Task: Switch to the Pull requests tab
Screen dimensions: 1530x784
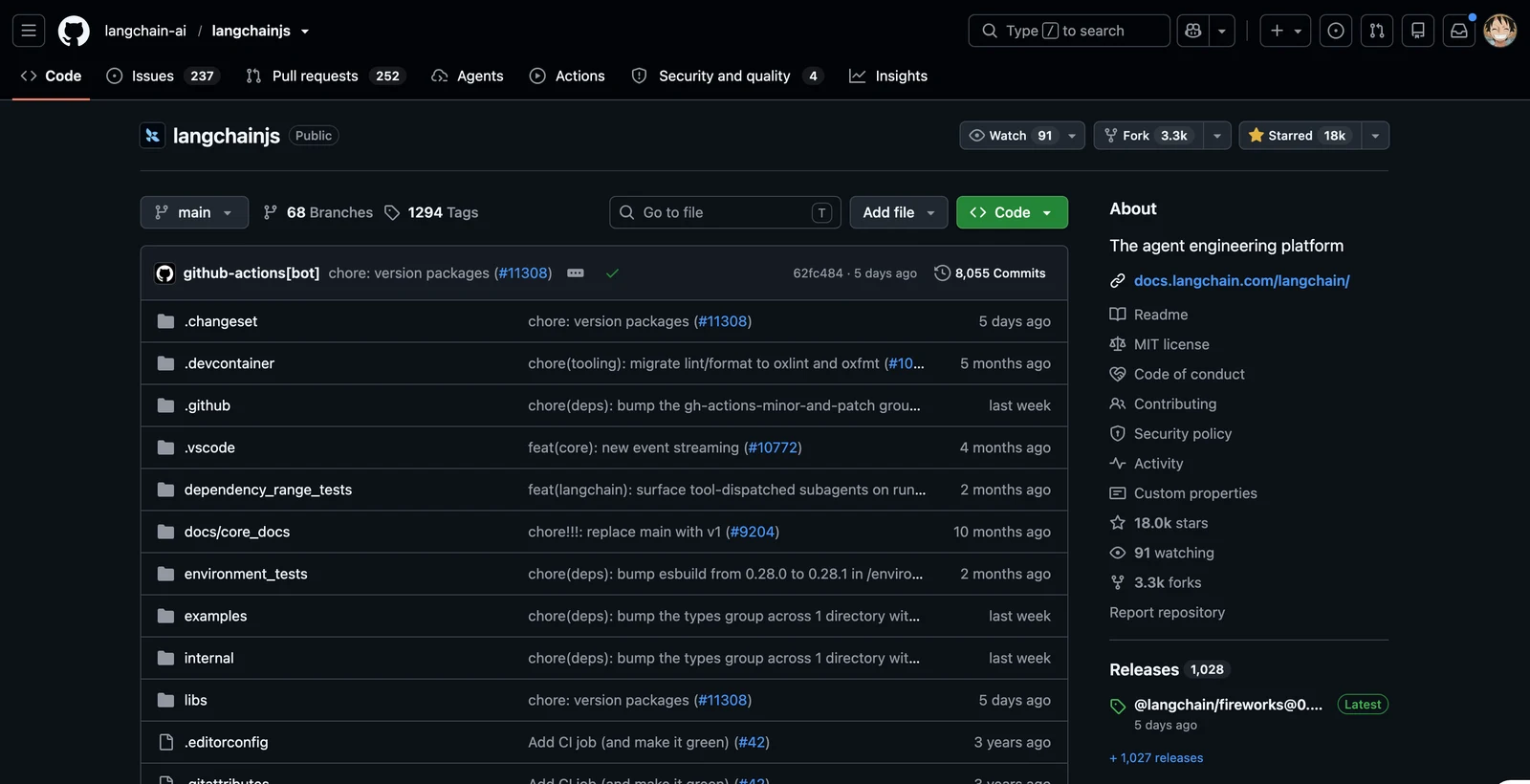Action: pos(326,76)
